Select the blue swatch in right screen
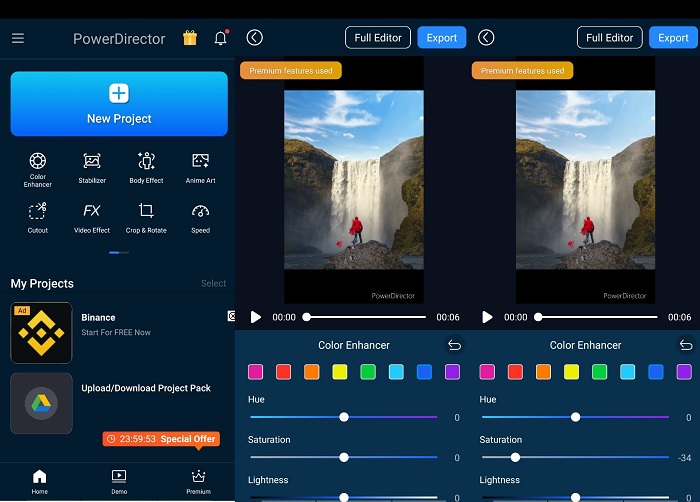The image size is (700, 502). click(656, 372)
